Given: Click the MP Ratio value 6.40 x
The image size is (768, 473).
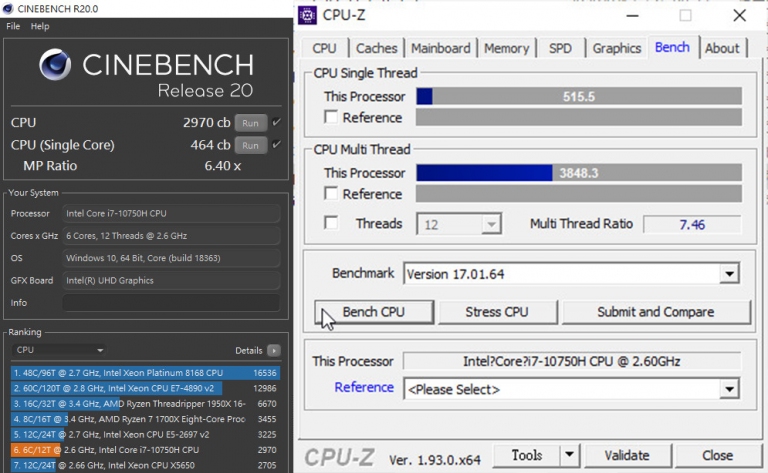Looking at the screenshot, I should pyautogui.click(x=222, y=166).
